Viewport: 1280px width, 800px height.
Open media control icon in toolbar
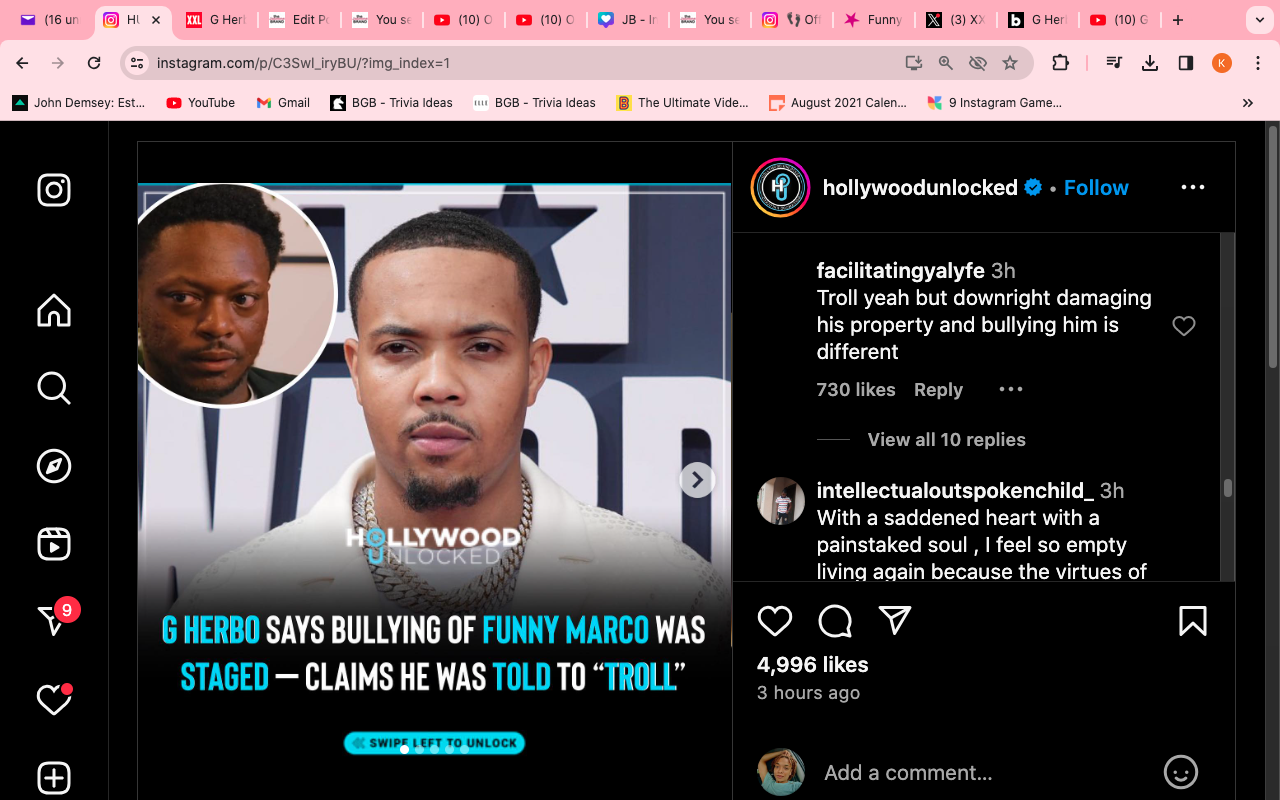(1114, 63)
